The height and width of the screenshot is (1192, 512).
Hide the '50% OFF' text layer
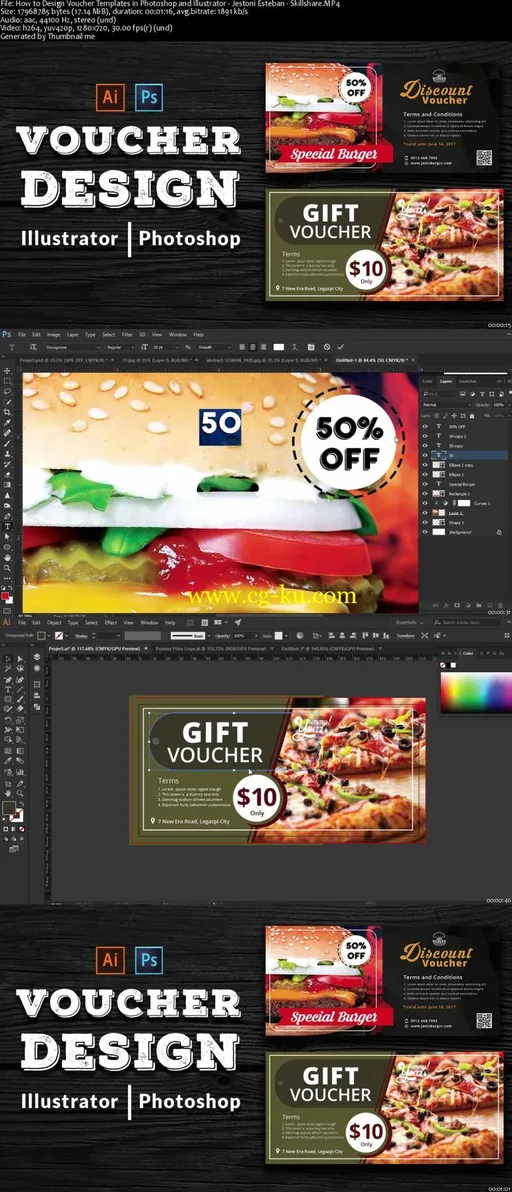(425, 426)
